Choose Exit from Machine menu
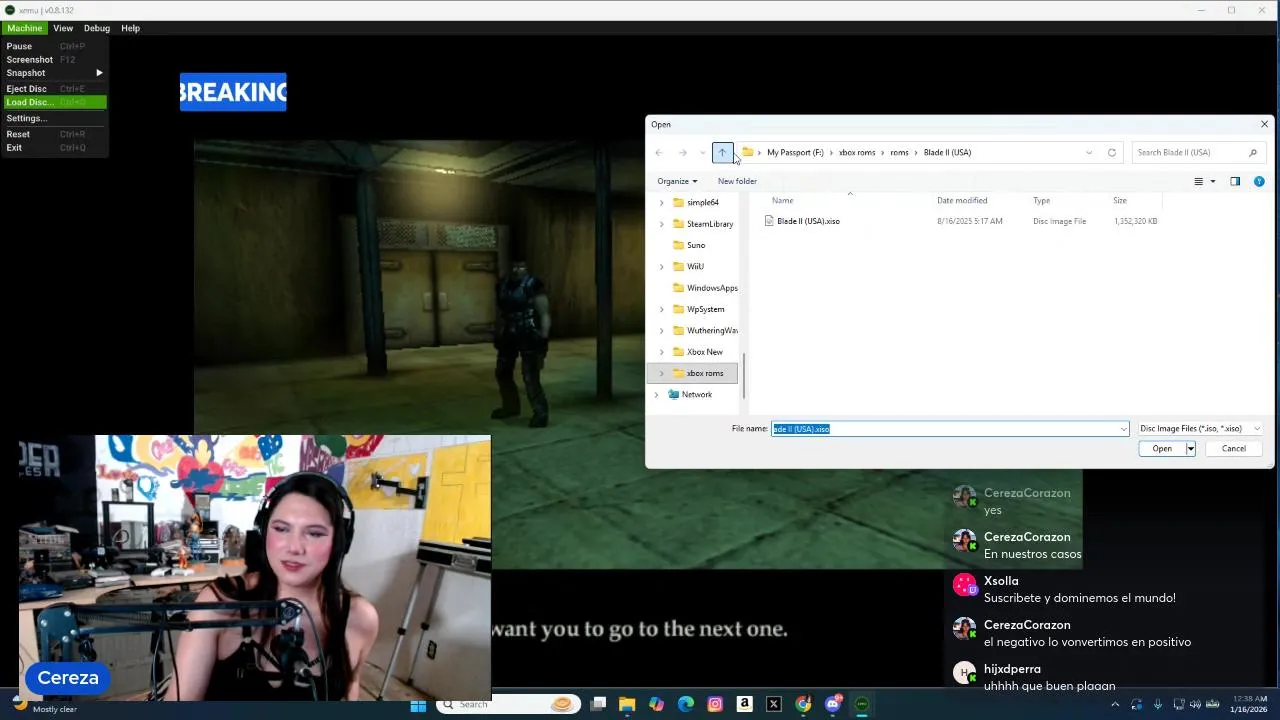This screenshot has width=1280, height=720. point(54,148)
